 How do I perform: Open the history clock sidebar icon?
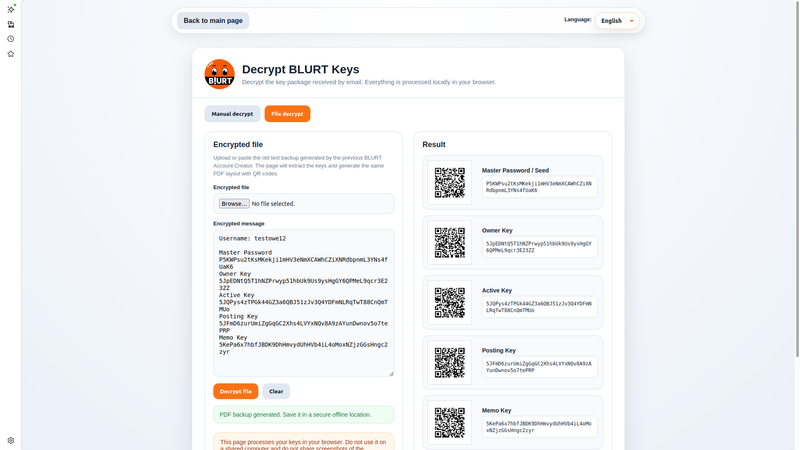[11, 39]
